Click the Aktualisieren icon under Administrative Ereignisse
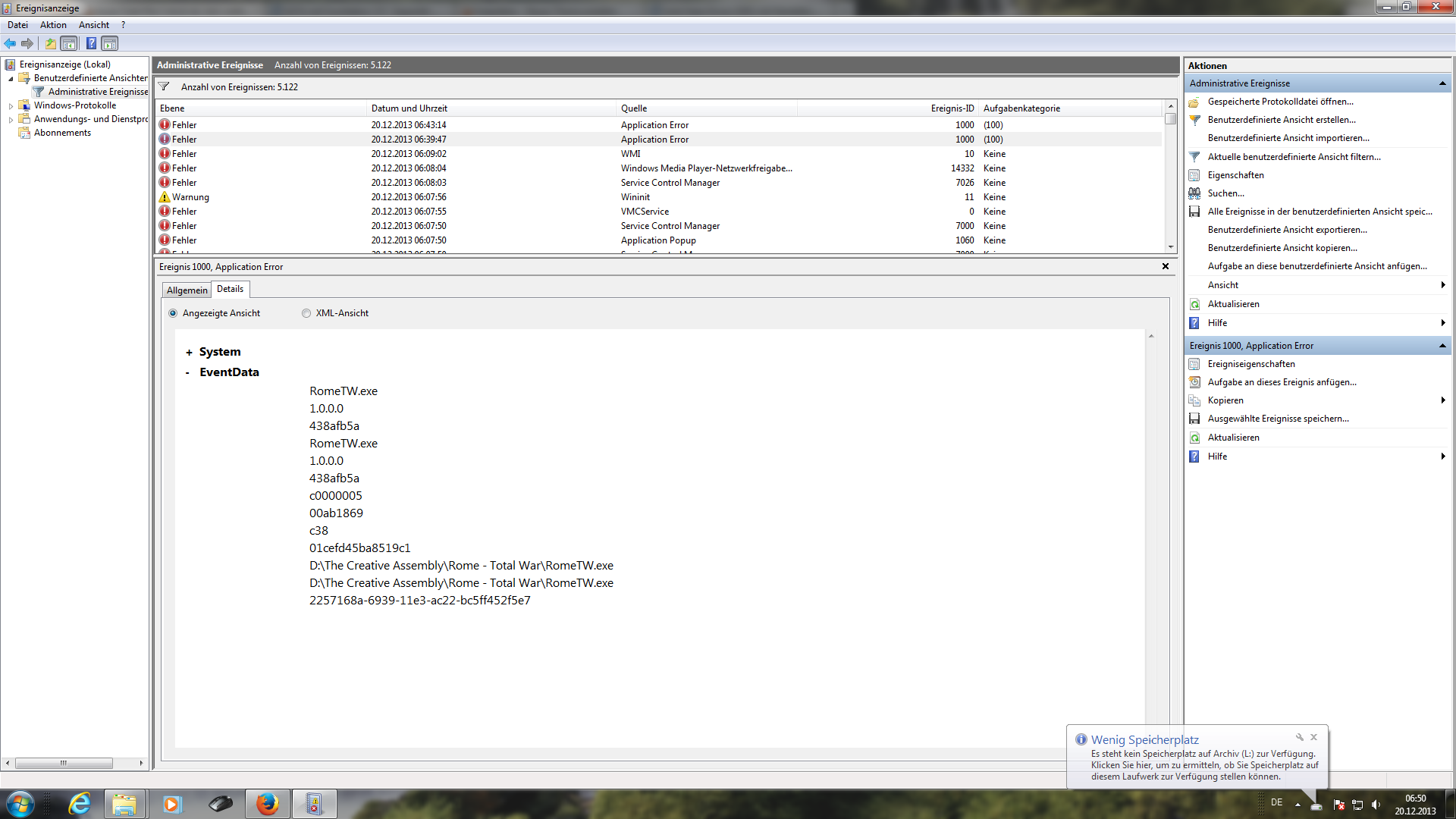This screenshot has width=1456, height=819. coord(1194,304)
